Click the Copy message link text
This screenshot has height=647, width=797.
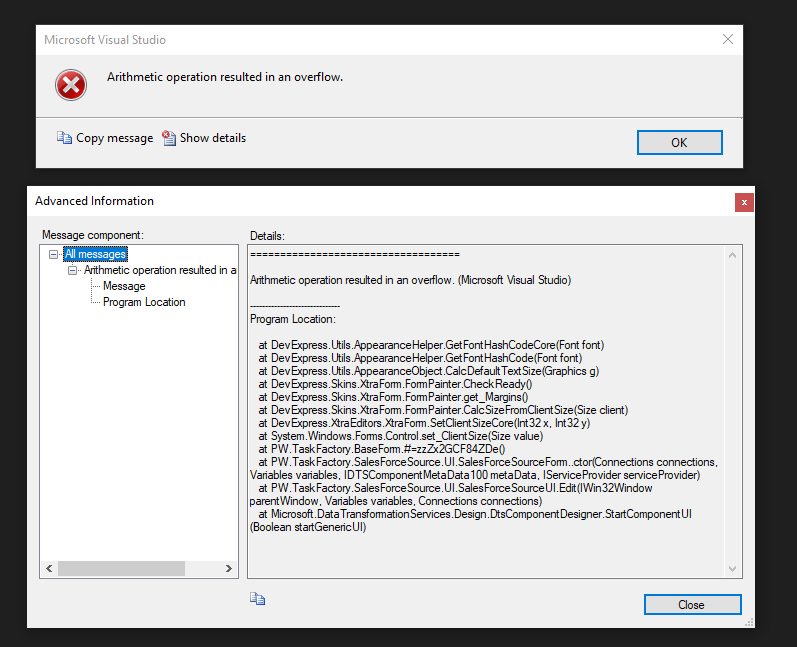114,138
